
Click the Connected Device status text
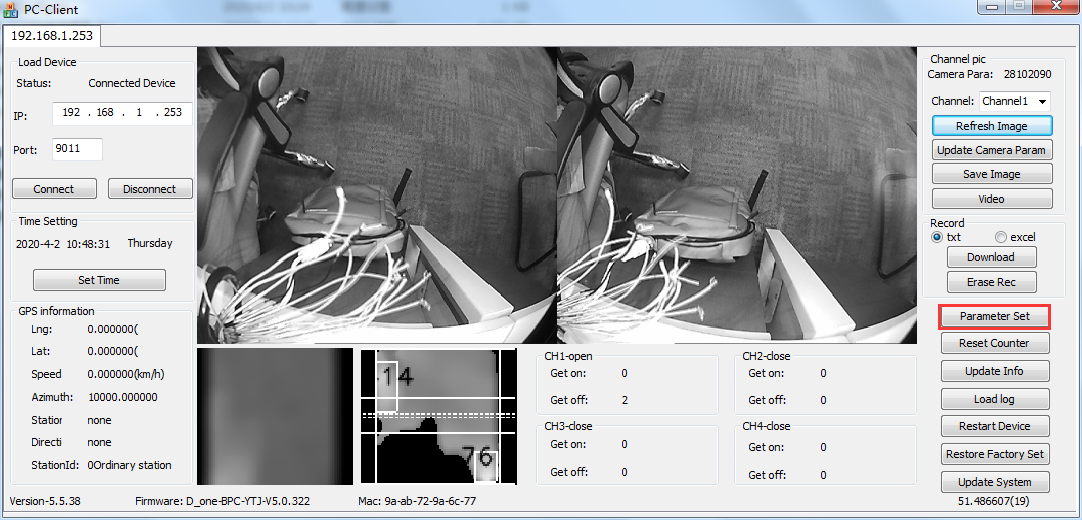pos(132,83)
